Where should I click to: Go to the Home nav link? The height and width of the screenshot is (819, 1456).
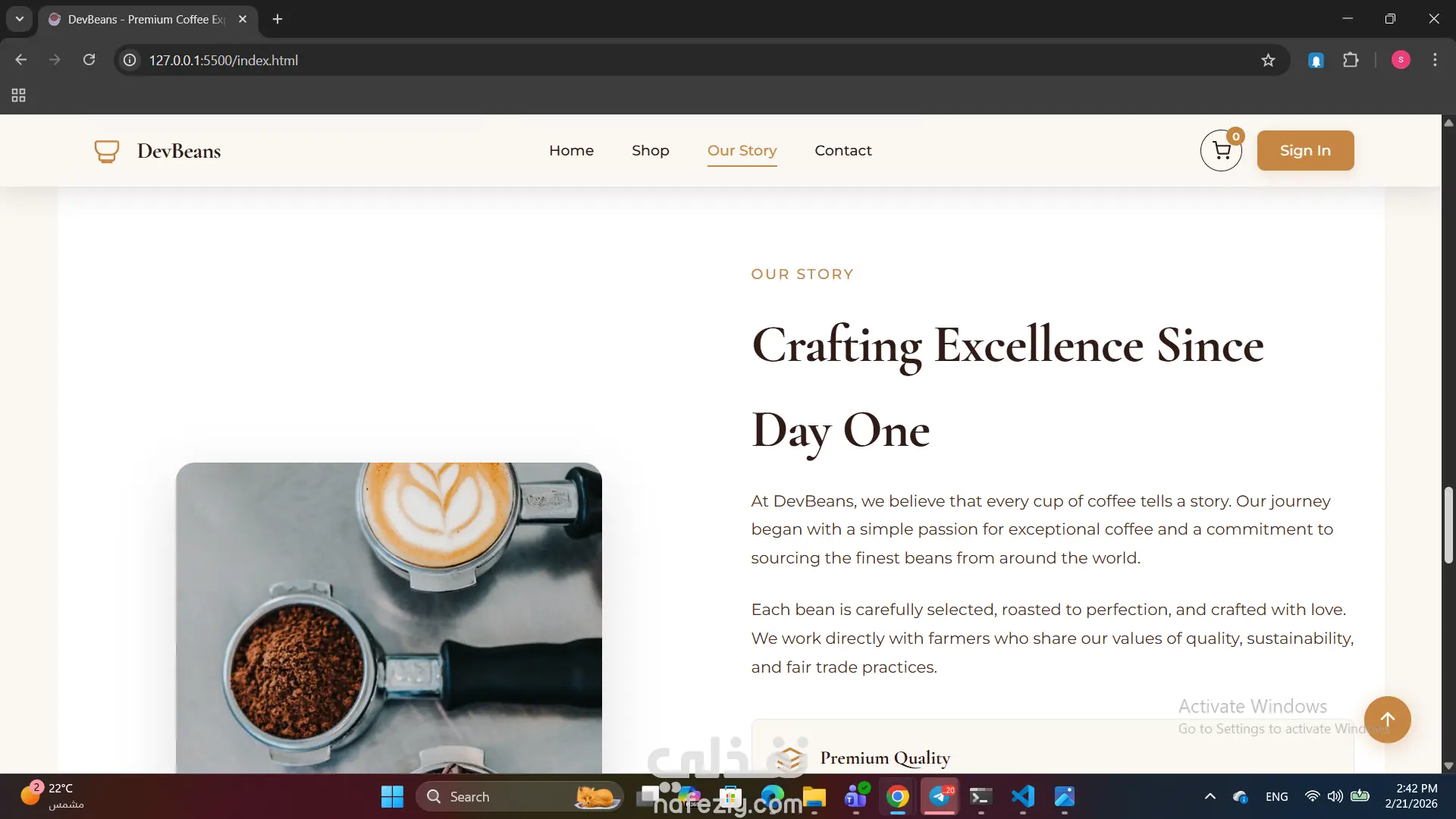click(x=571, y=151)
